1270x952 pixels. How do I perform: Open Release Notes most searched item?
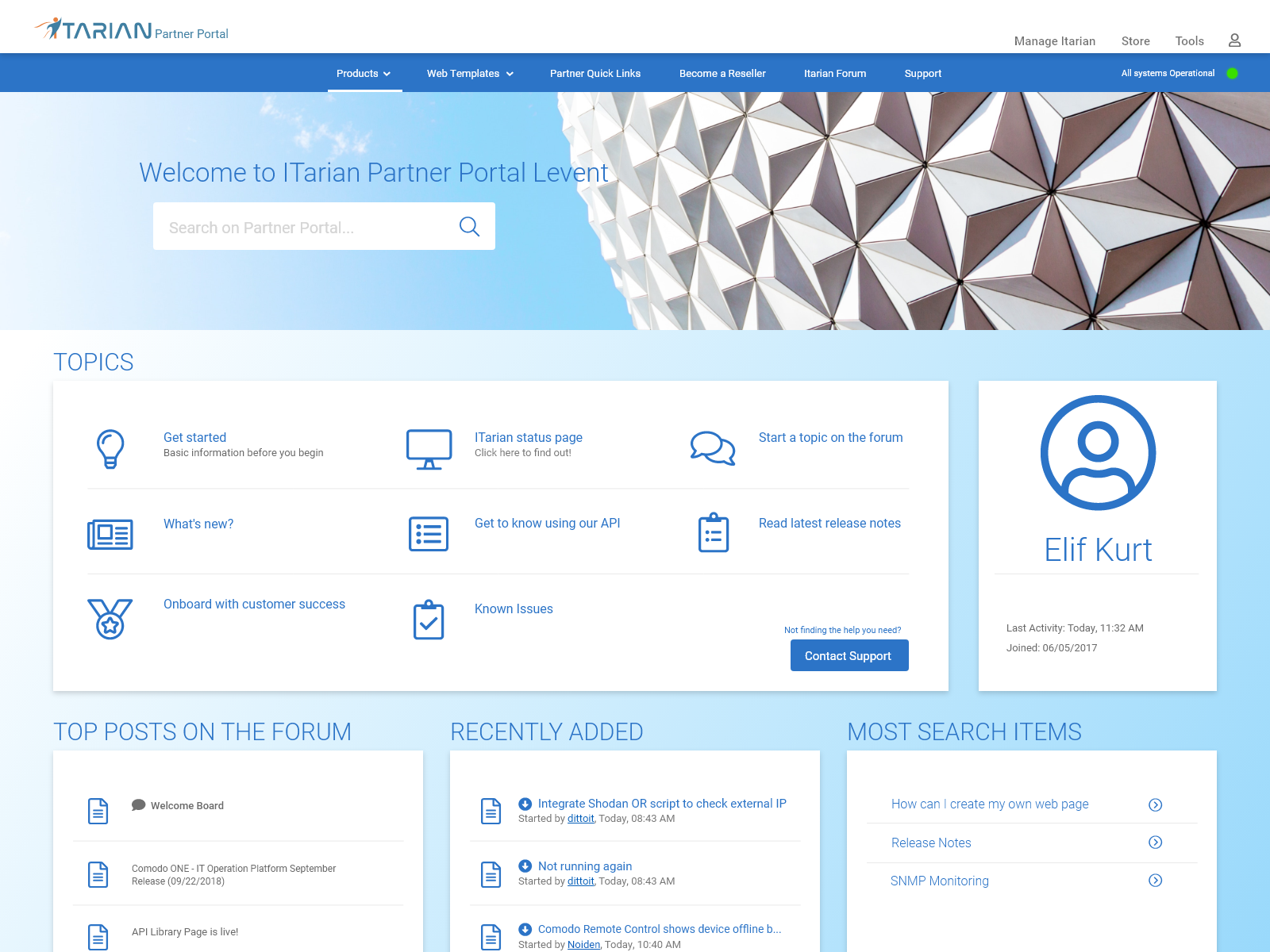tap(931, 843)
